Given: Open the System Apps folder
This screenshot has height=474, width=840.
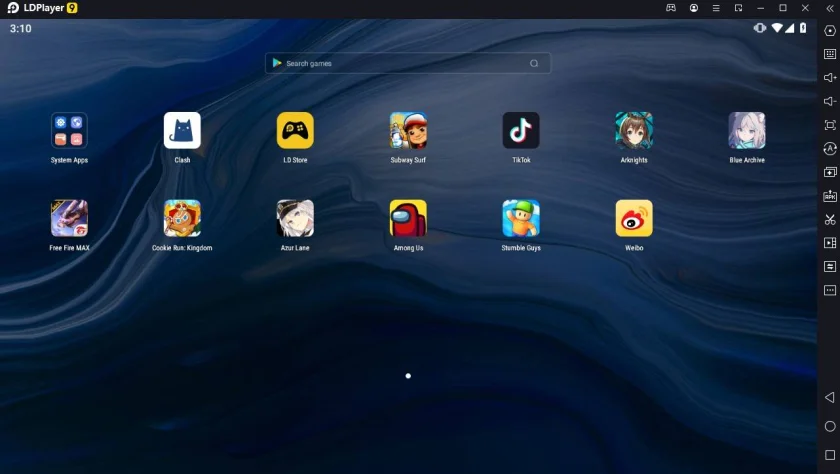Looking at the screenshot, I should [x=69, y=130].
